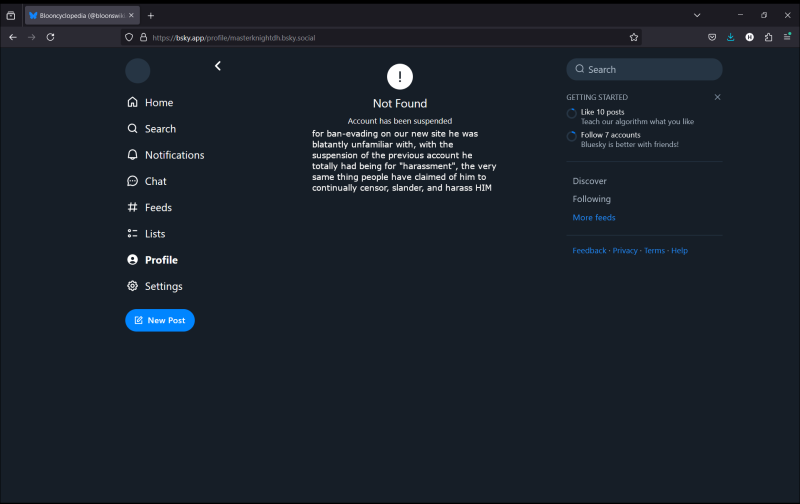This screenshot has height=504, width=800.
Task: Open Lists in the sidebar
Action: [146, 234]
